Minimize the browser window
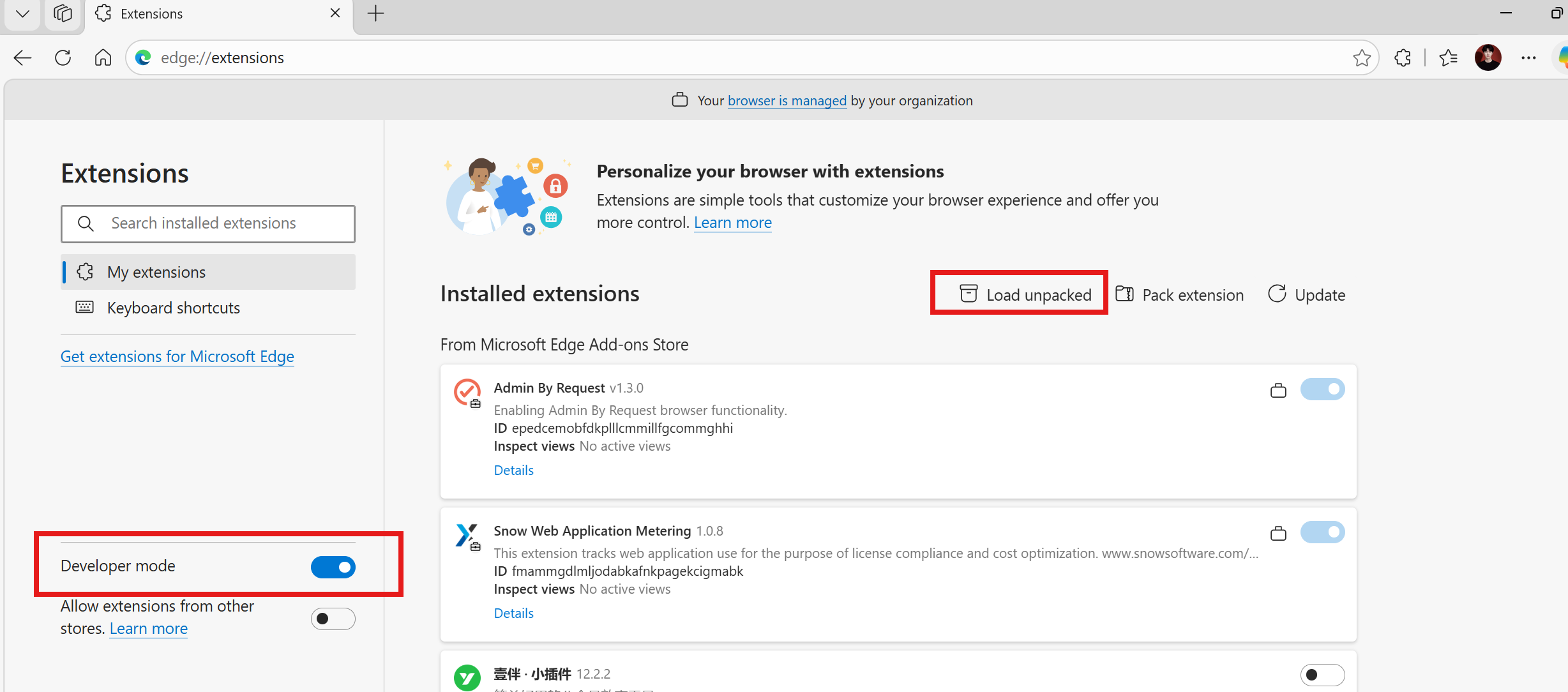 pyautogui.click(x=1506, y=13)
